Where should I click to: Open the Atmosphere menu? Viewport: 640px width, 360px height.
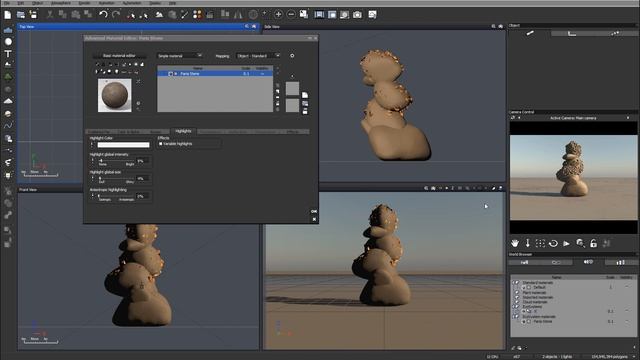coord(61,3)
